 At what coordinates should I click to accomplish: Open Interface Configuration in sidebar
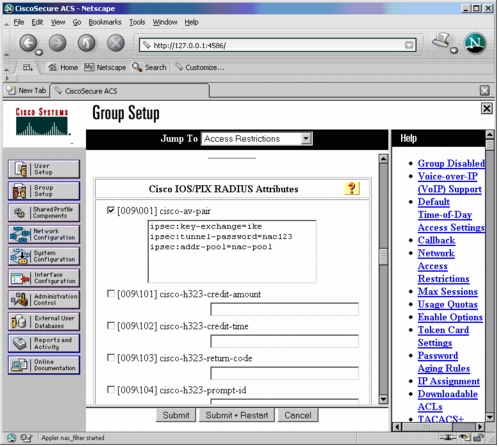click(x=44, y=278)
